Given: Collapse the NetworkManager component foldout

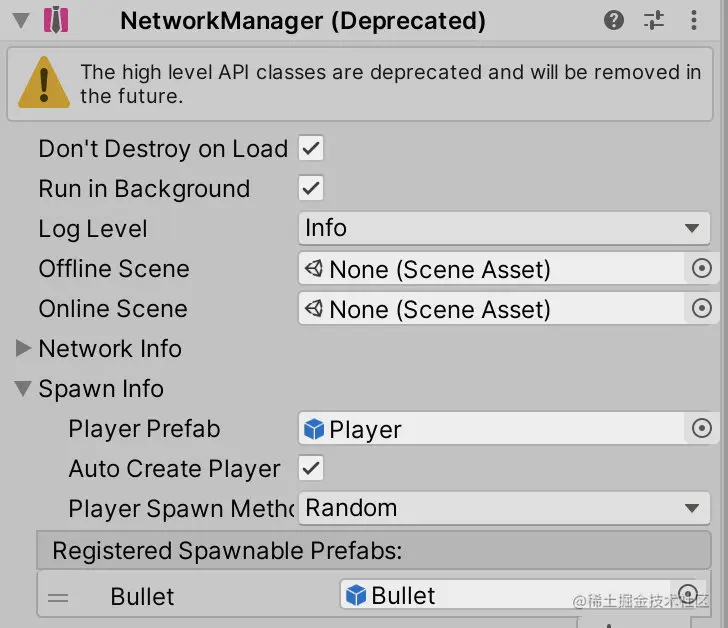Looking at the screenshot, I should (21, 20).
